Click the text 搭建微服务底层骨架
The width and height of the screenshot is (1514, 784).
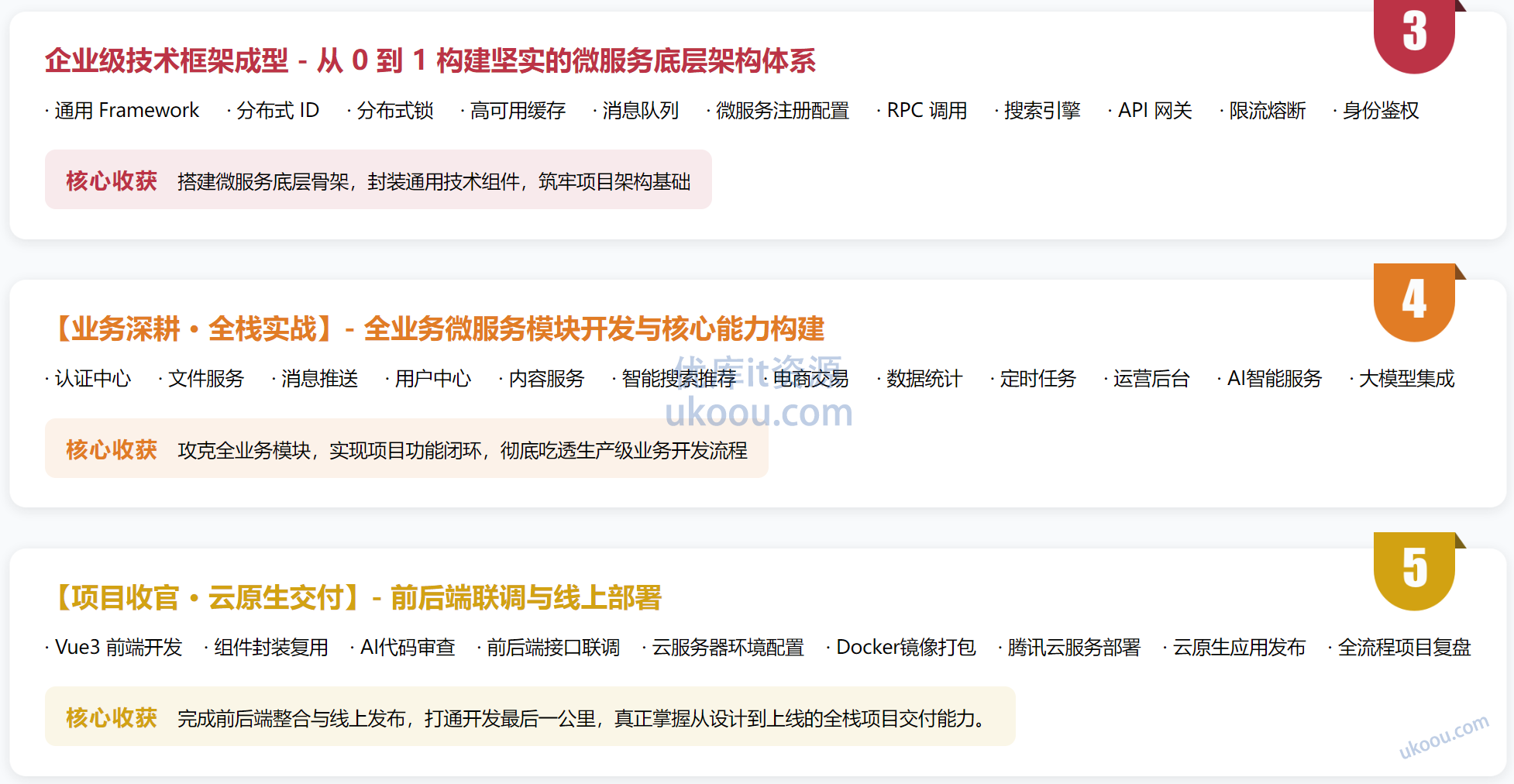[263, 181]
